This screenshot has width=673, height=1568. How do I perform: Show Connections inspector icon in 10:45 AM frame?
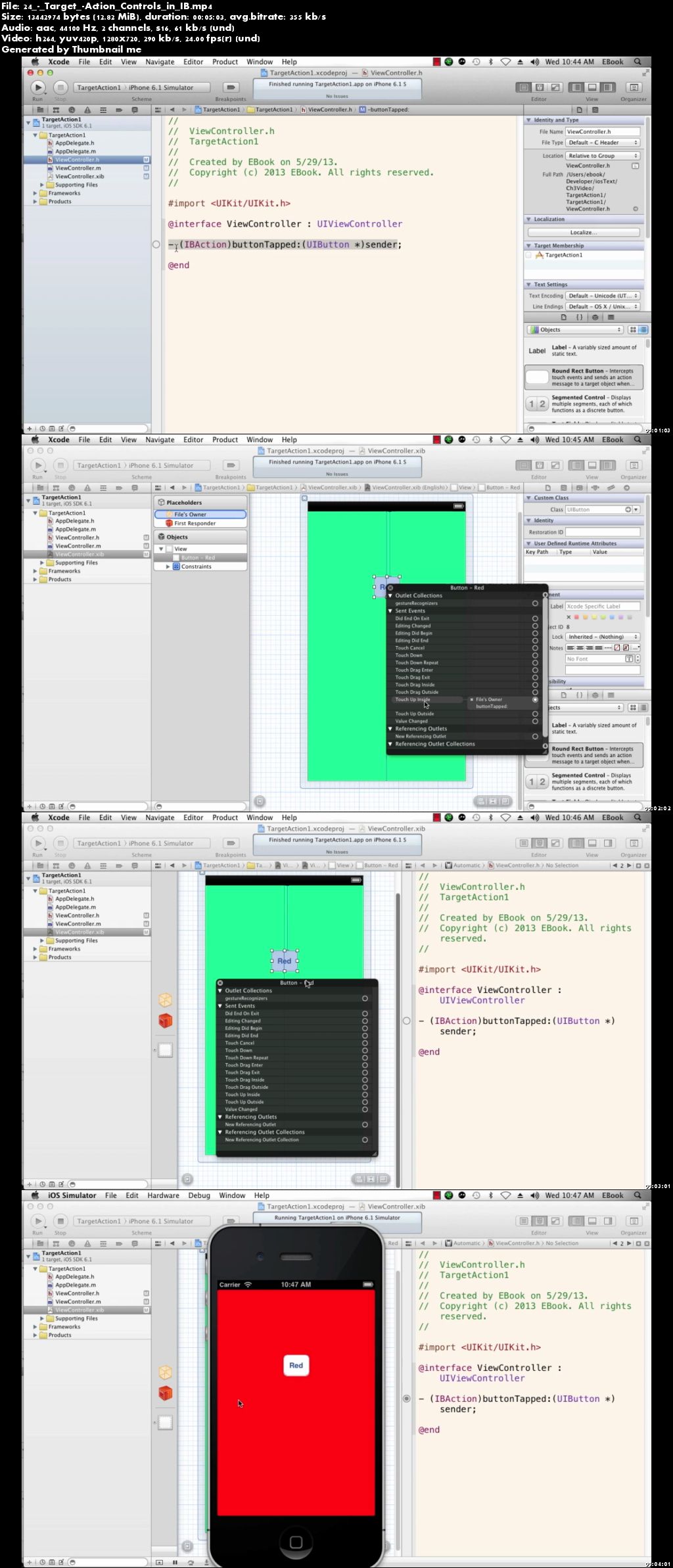pyautogui.click(x=626, y=488)
